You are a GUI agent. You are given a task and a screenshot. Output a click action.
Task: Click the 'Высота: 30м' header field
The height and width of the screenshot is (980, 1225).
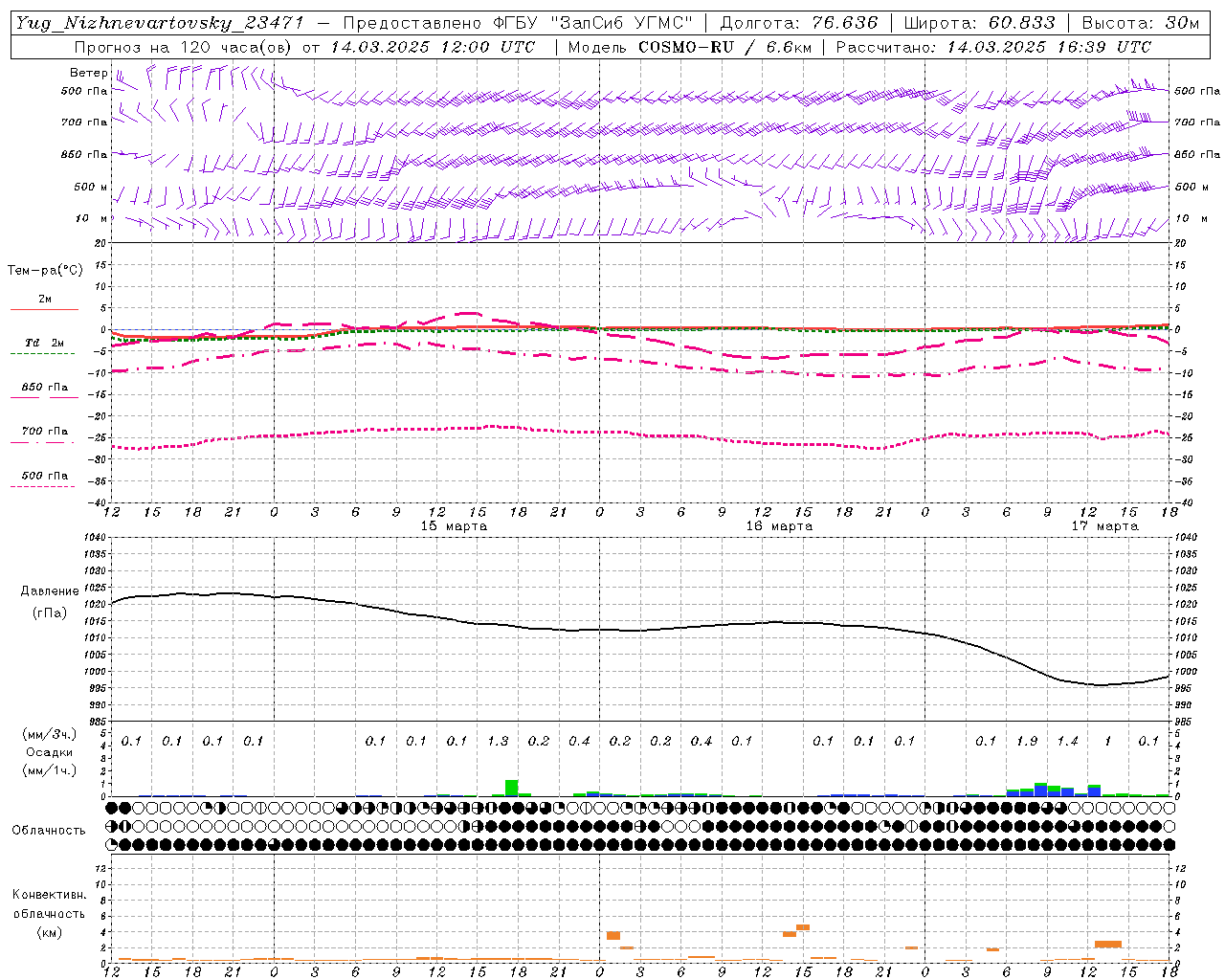pyautogui.click(x=1141, y=23)
